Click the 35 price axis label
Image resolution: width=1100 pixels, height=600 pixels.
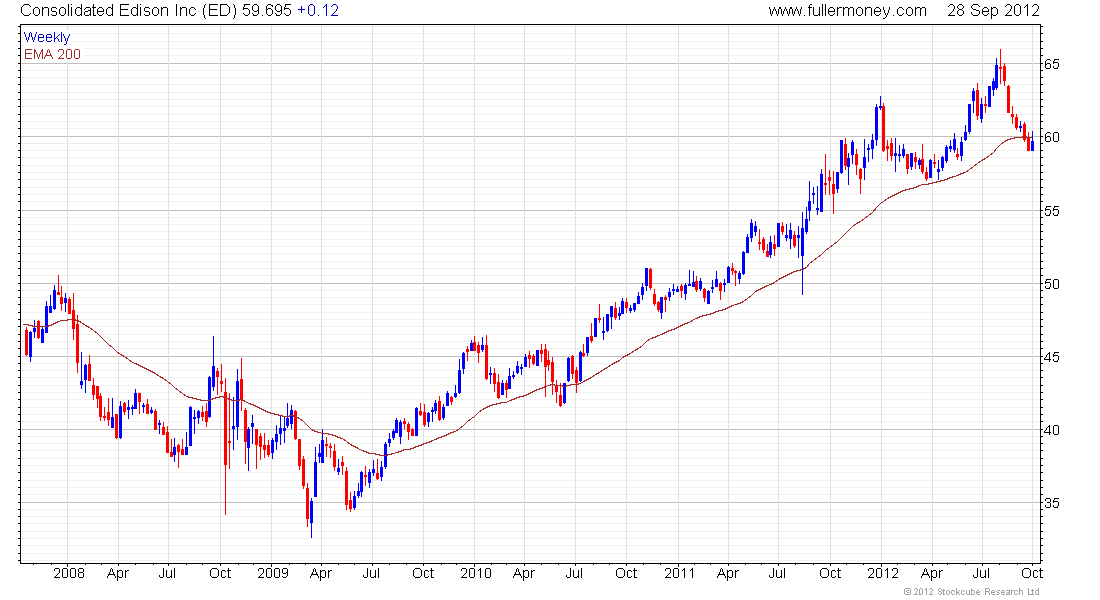point(1052,503)
